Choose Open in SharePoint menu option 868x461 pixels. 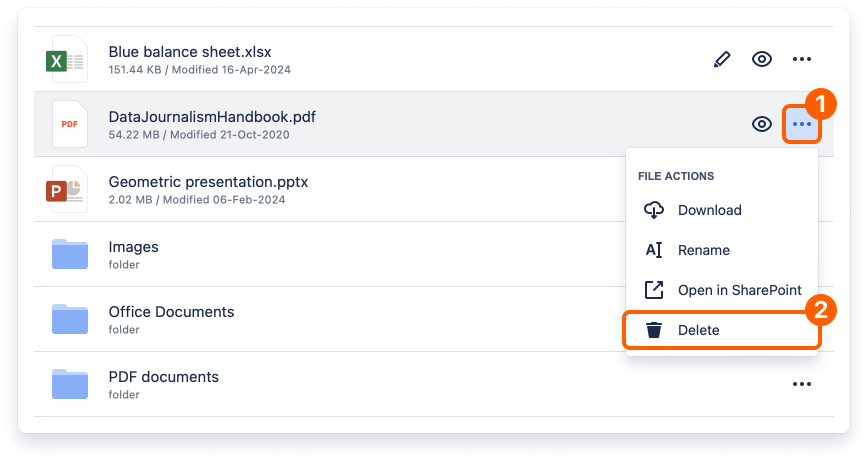pyautogui.click(x=739, y=290)
